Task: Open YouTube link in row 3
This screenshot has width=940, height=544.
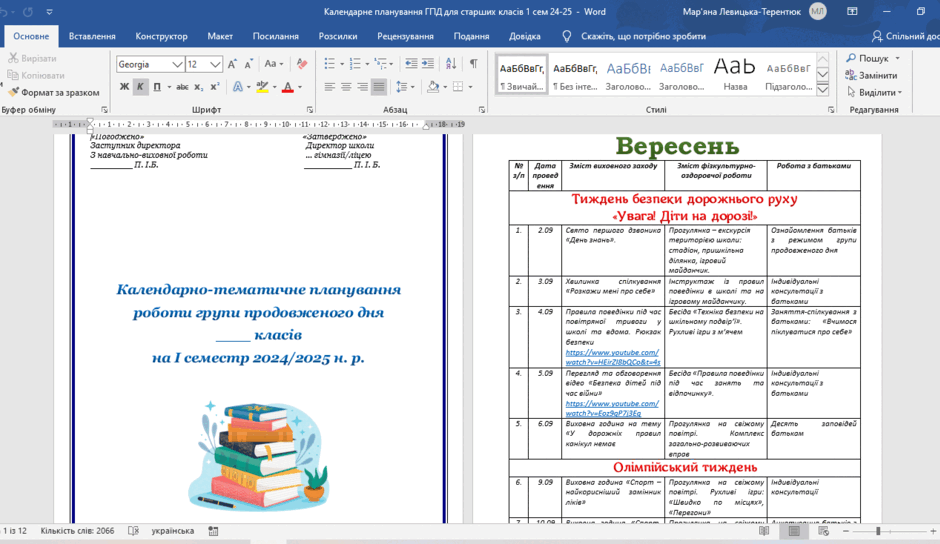Action: (613, 357)
